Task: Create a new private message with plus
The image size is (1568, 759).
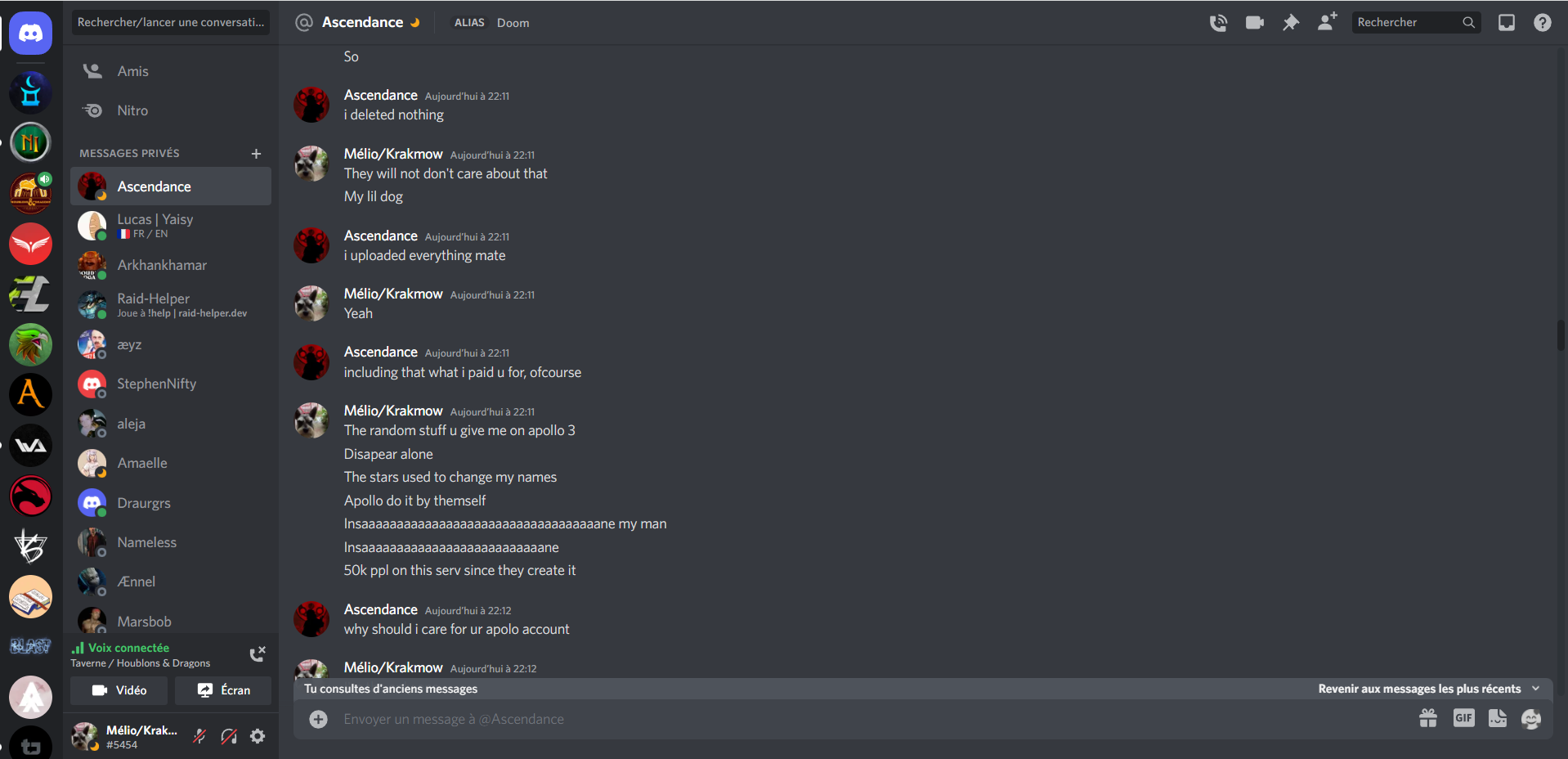Action: (256, 153)
